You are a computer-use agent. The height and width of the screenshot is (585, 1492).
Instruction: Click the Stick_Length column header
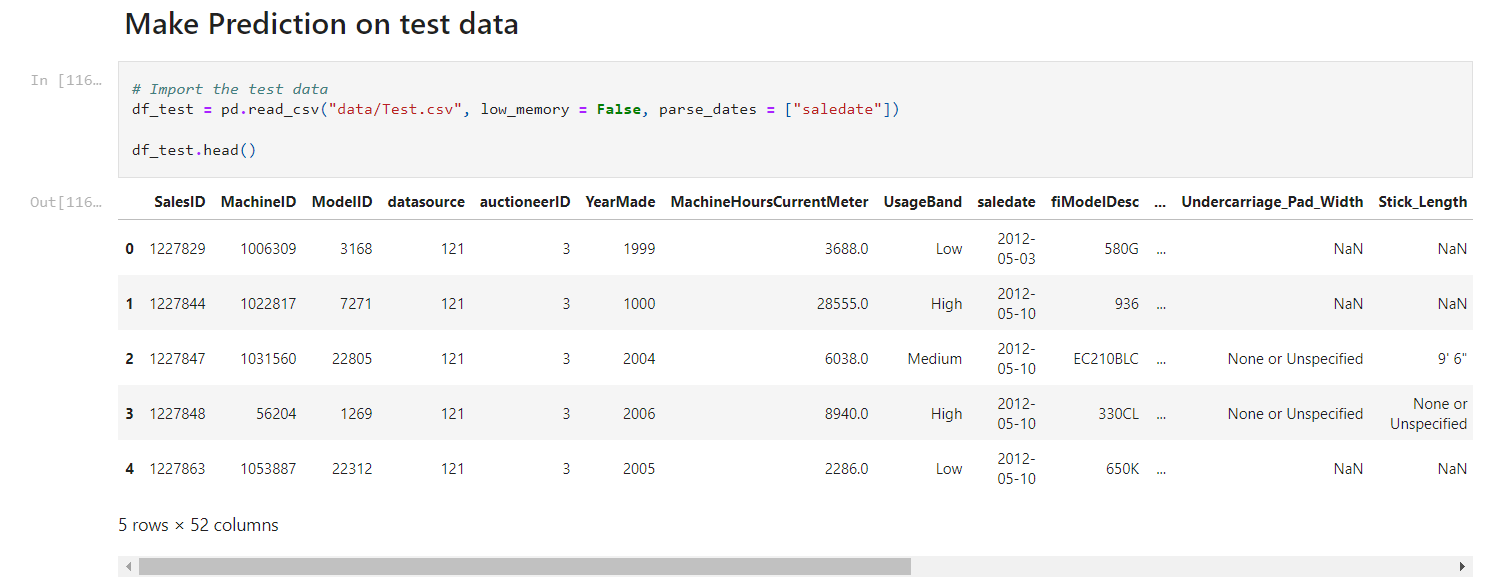tap(1423, 201)
